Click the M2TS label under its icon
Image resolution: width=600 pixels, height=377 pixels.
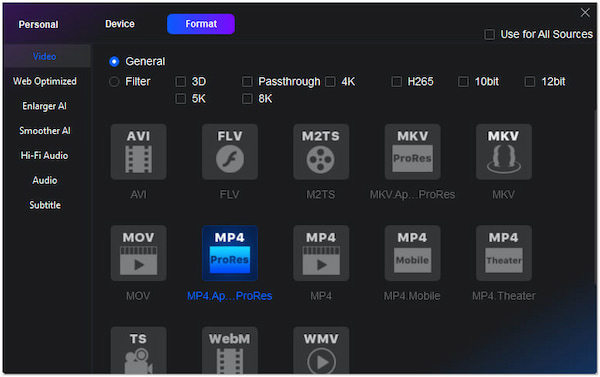321,194
